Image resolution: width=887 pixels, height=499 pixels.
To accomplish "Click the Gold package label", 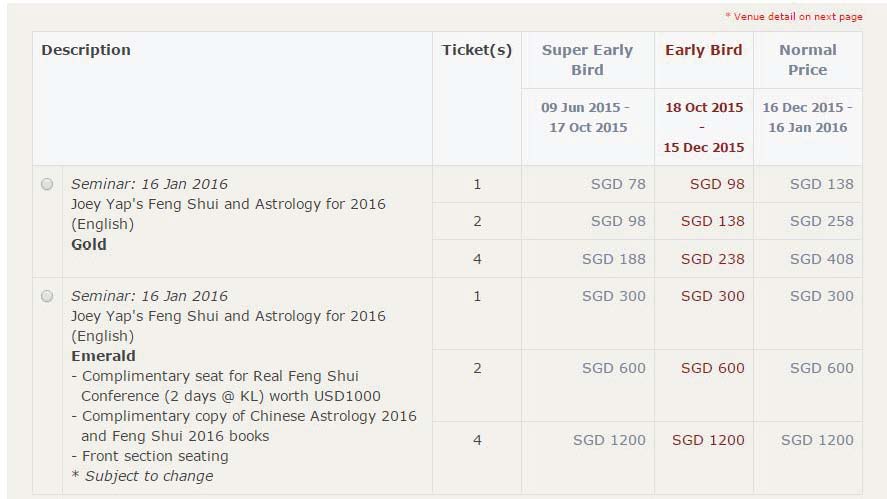I will [89, 244].
